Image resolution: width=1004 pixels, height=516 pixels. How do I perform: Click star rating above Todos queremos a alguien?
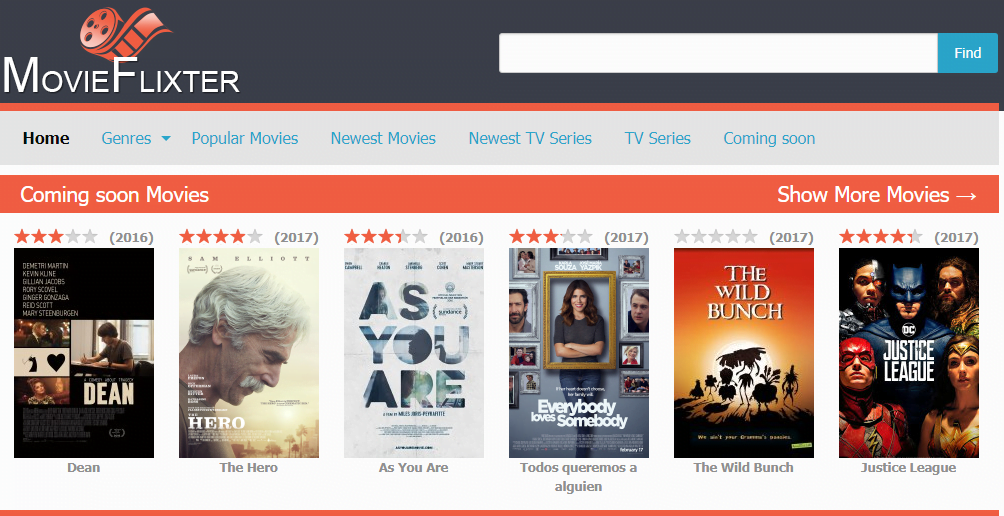(x=551, y=237)
